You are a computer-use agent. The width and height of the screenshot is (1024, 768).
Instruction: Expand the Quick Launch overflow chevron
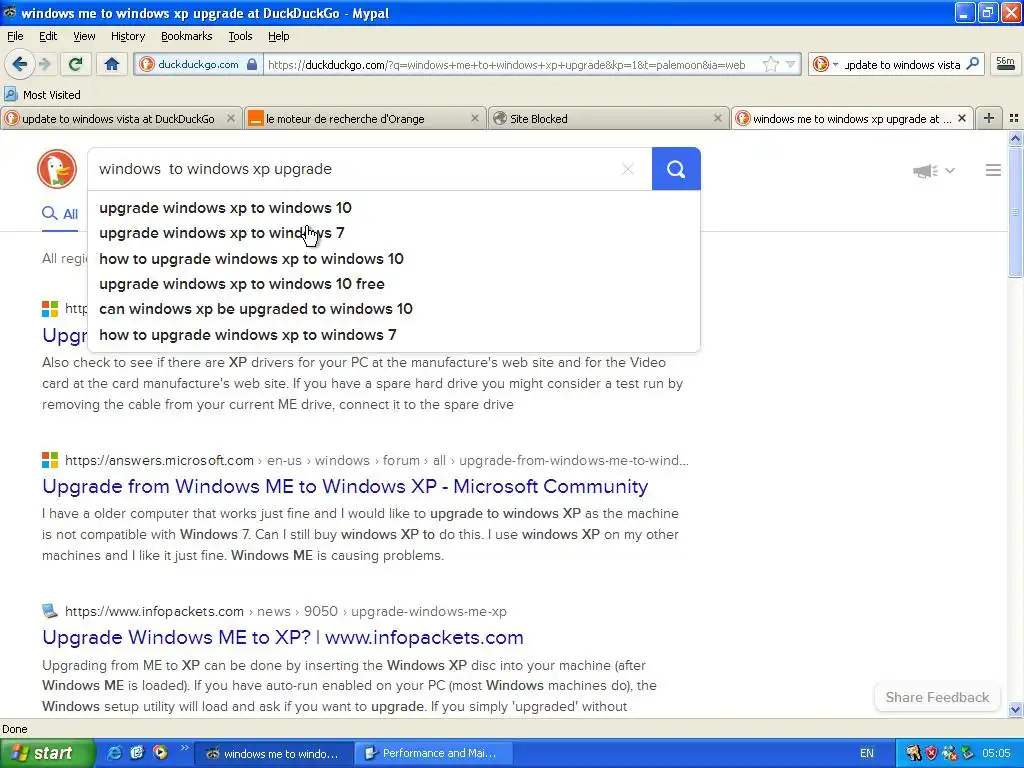184,748
